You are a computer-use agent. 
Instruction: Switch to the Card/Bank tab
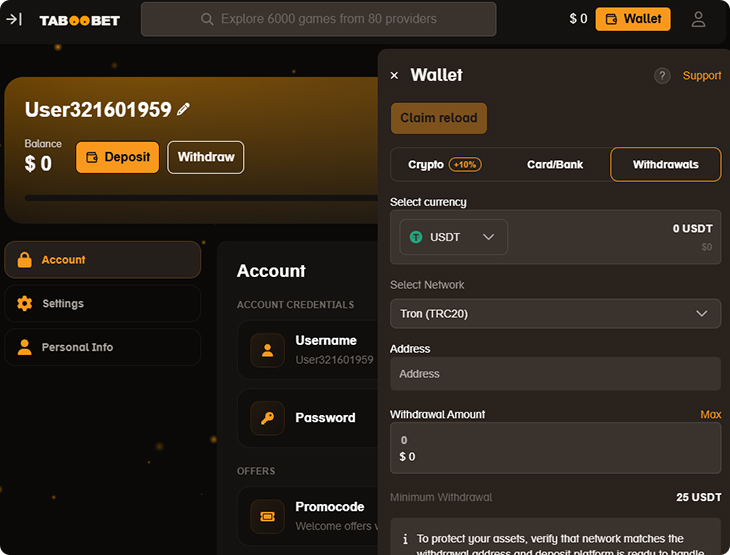[554, 164]
